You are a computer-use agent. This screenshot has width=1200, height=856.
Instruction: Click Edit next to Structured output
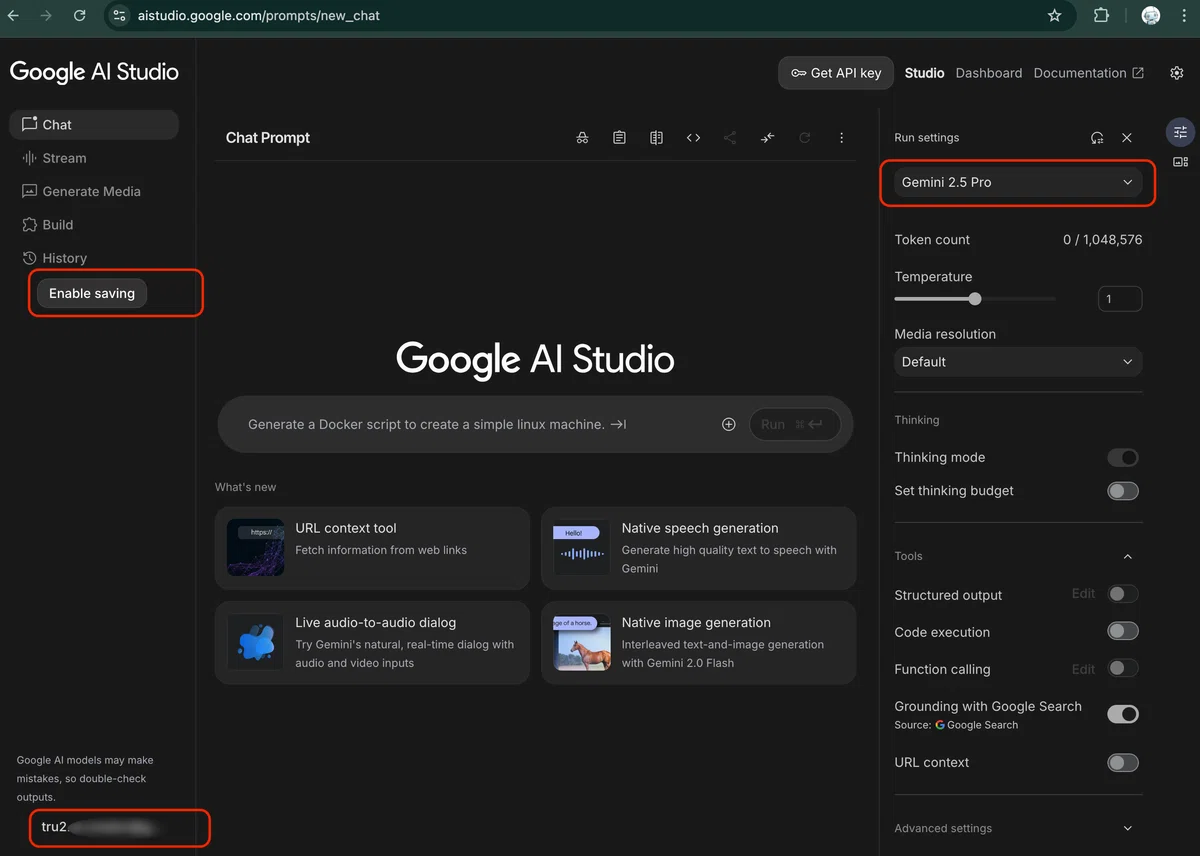(1083, 594)
